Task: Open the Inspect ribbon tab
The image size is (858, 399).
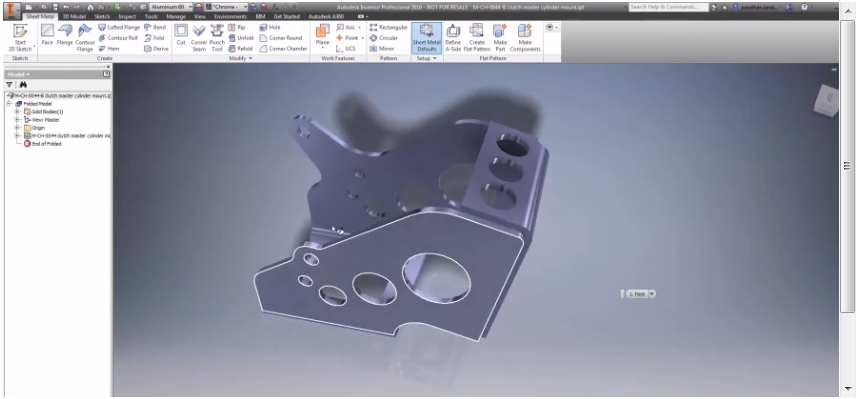Action: (x=127, y=16)
